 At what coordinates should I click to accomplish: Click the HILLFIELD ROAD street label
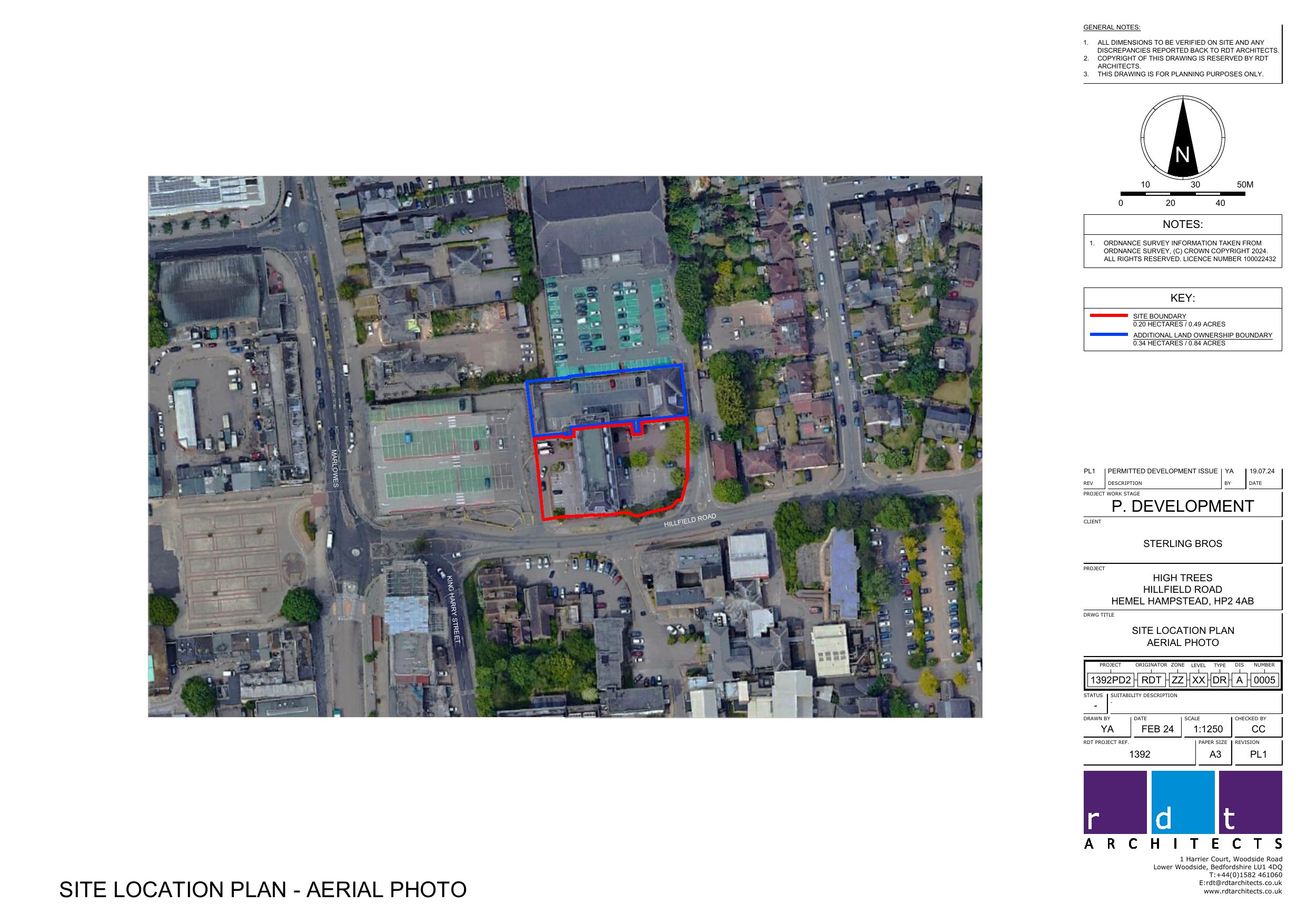[x=689, y=520]
